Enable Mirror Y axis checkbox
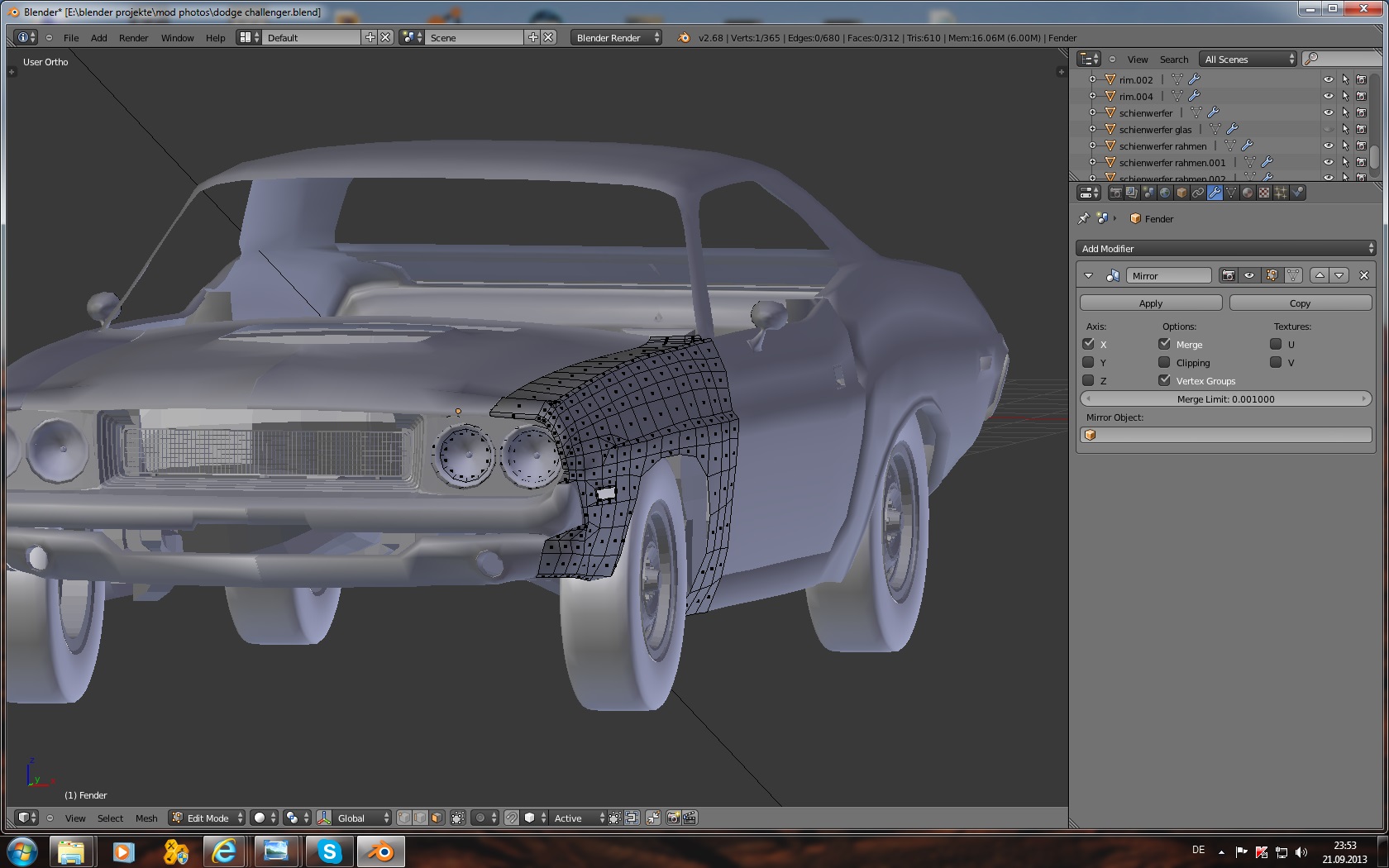 1088,362
